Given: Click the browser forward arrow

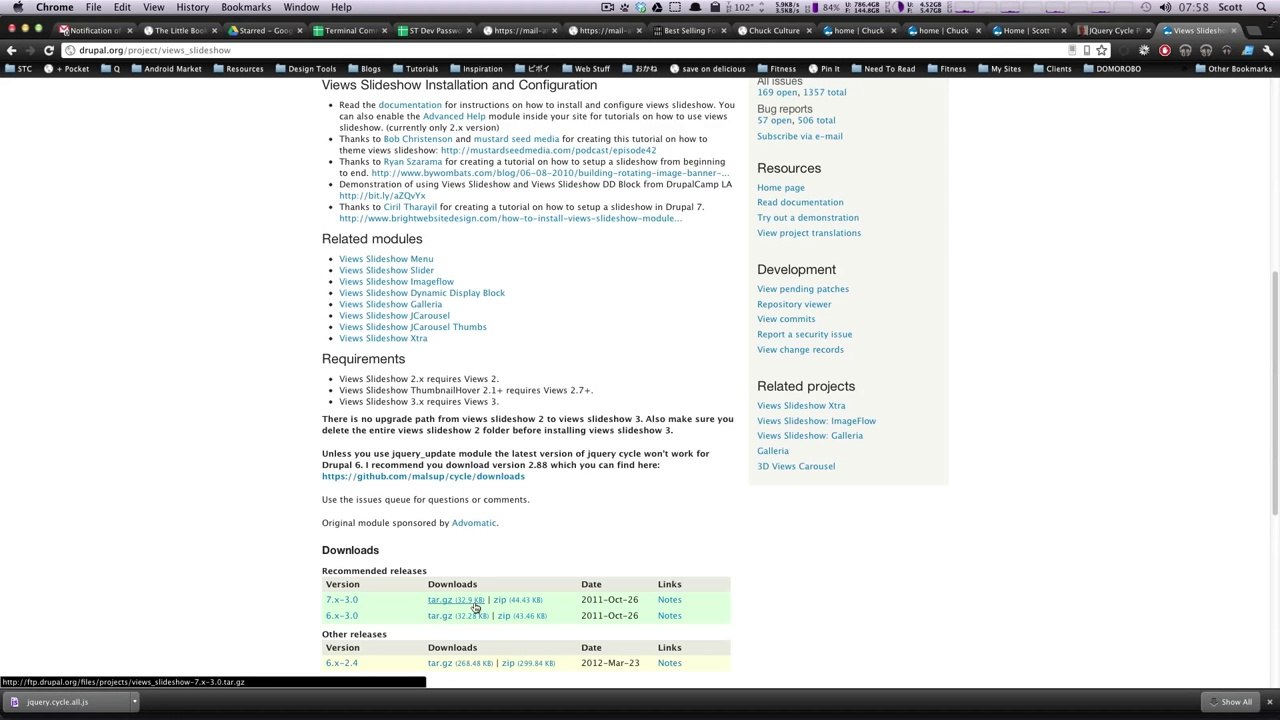Looking at the screenshot, I should click(x=29, y=50).
